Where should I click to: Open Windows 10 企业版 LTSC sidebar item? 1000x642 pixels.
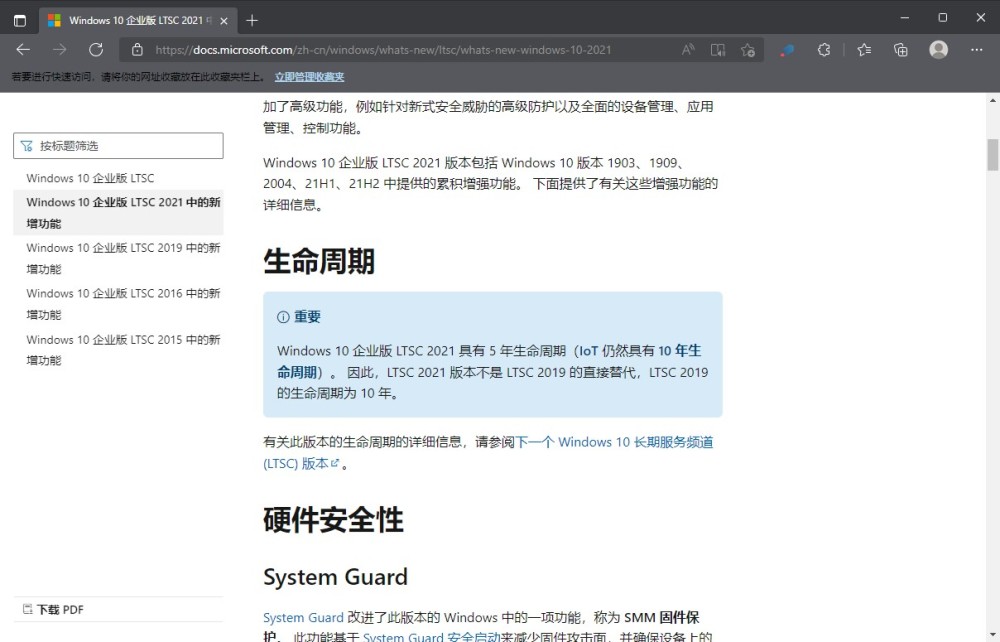[90, 178]
